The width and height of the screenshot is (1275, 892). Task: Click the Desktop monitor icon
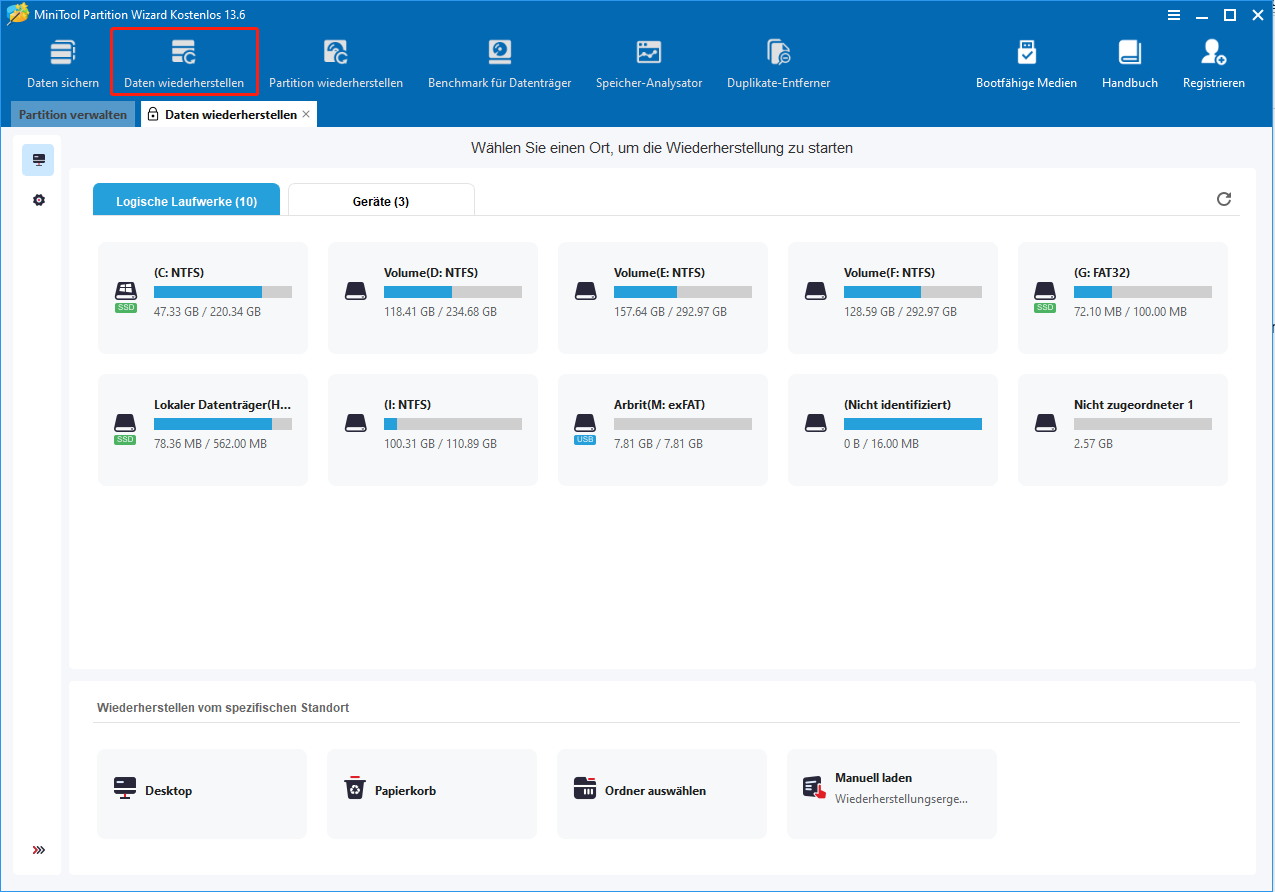125,788
